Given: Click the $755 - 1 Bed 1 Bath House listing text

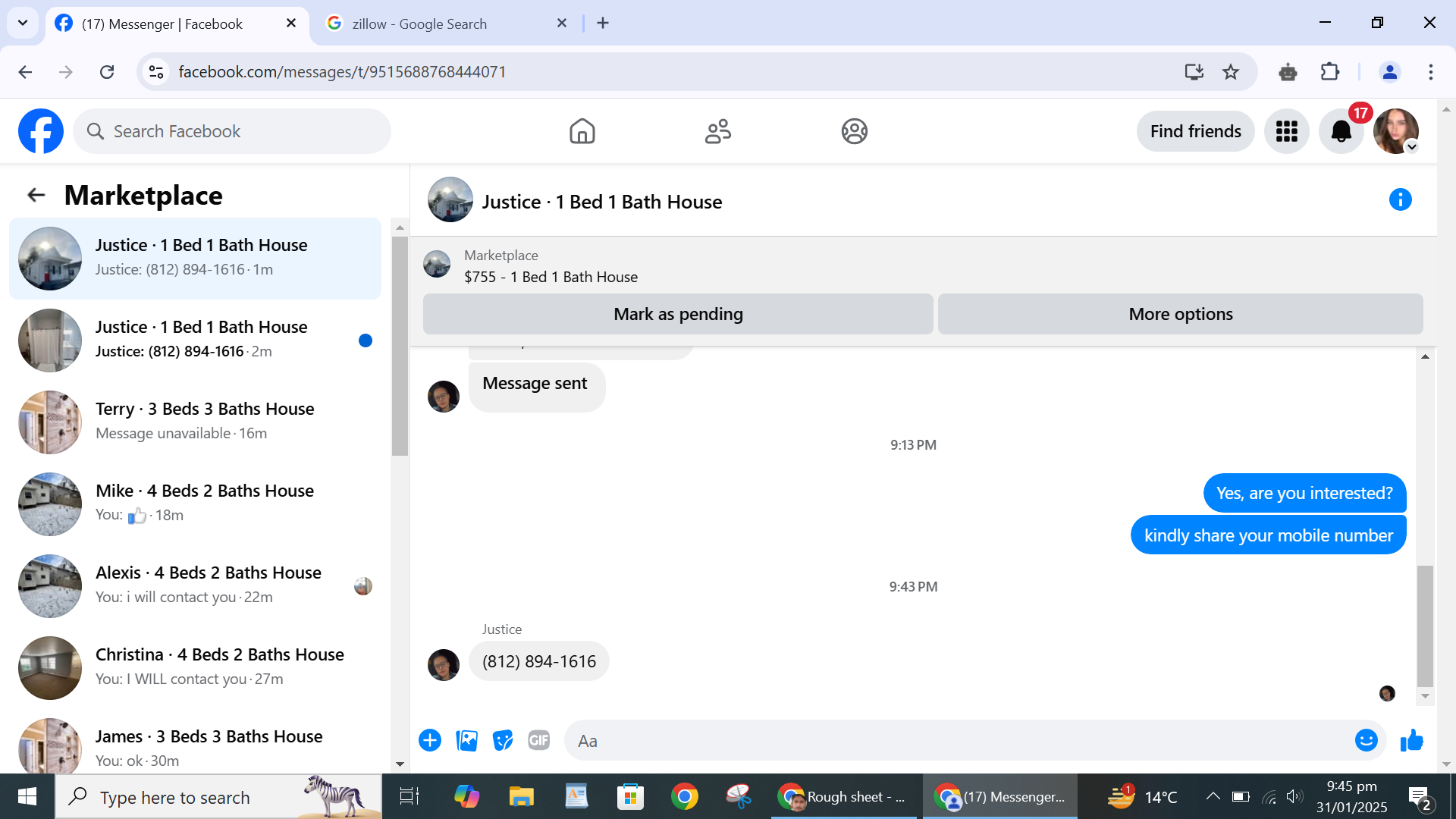Looking at the screenshot, I should [x=551, y=277].
